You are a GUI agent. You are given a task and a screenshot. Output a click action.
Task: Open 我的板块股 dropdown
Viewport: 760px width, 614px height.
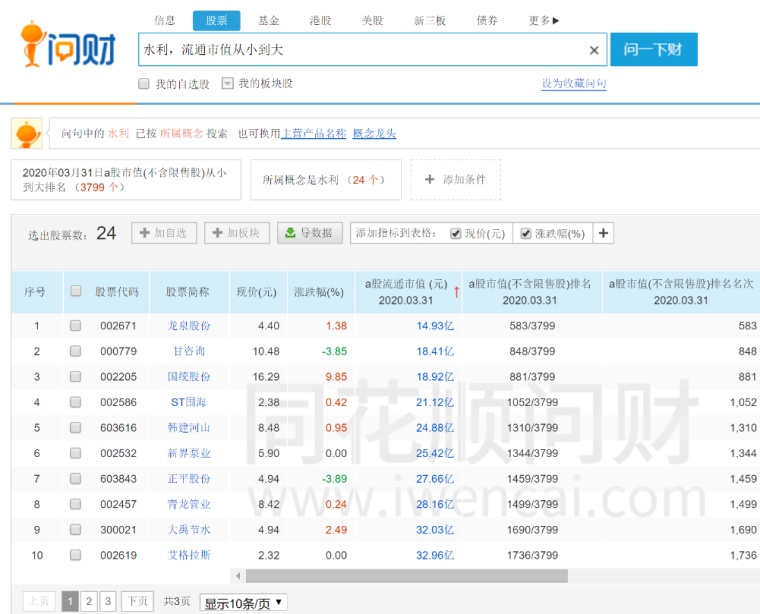click(227, 83)
